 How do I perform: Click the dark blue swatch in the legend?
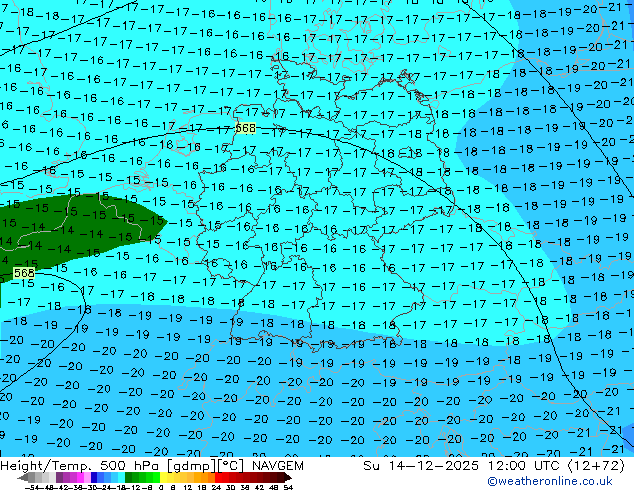click(x=94, y=477)
